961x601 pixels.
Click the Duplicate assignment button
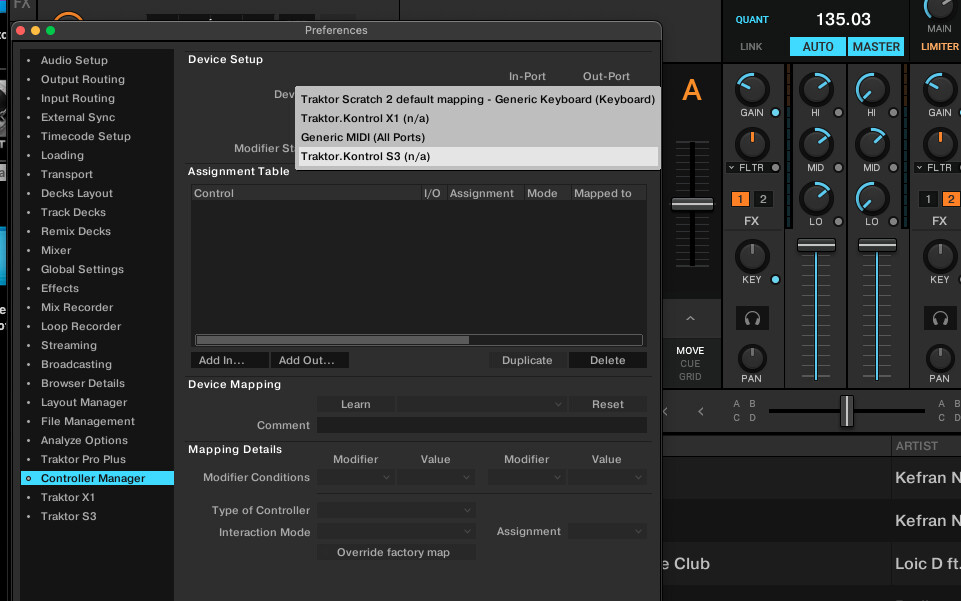click(527, 360)
